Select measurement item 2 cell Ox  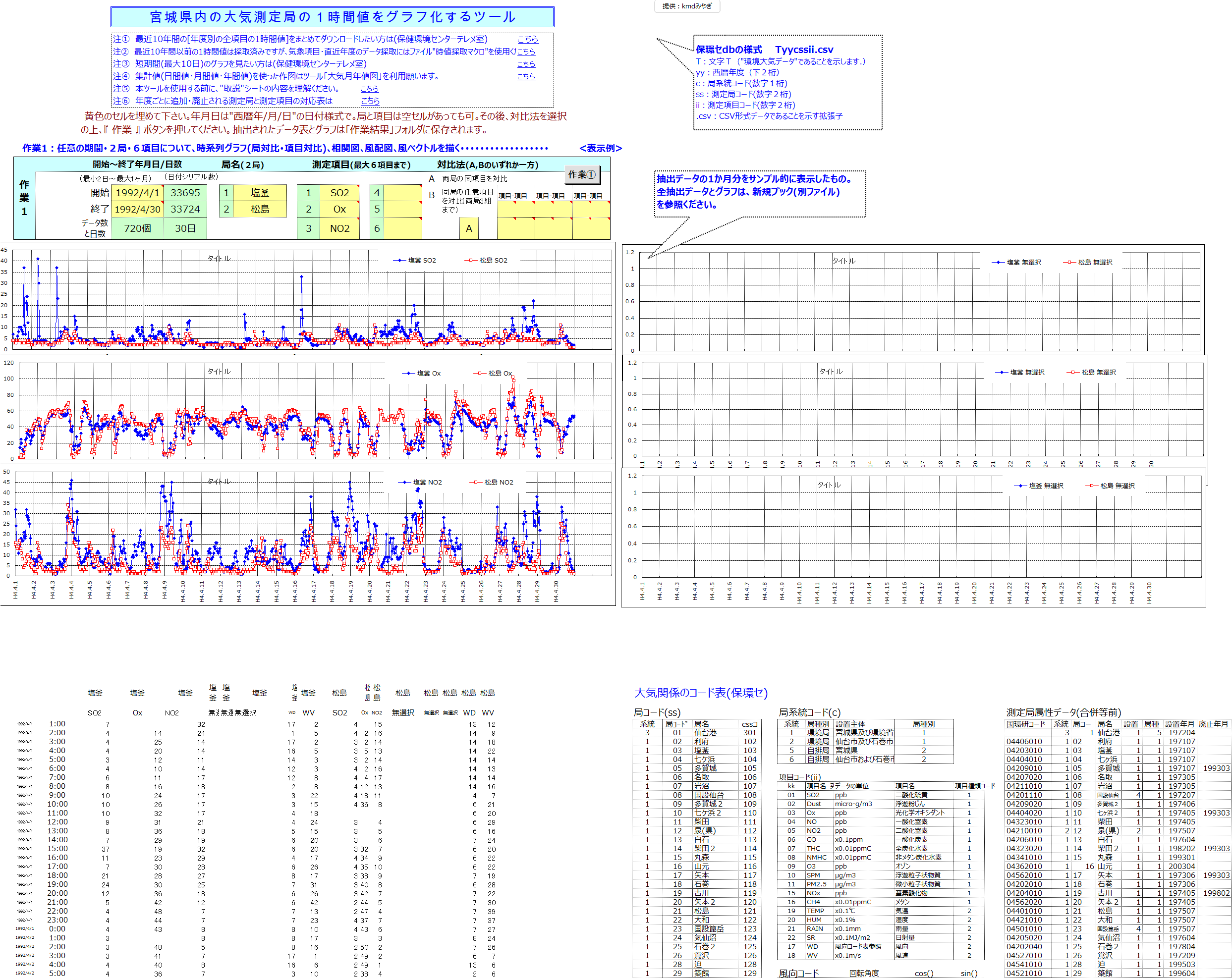click(x=339, y=209)
